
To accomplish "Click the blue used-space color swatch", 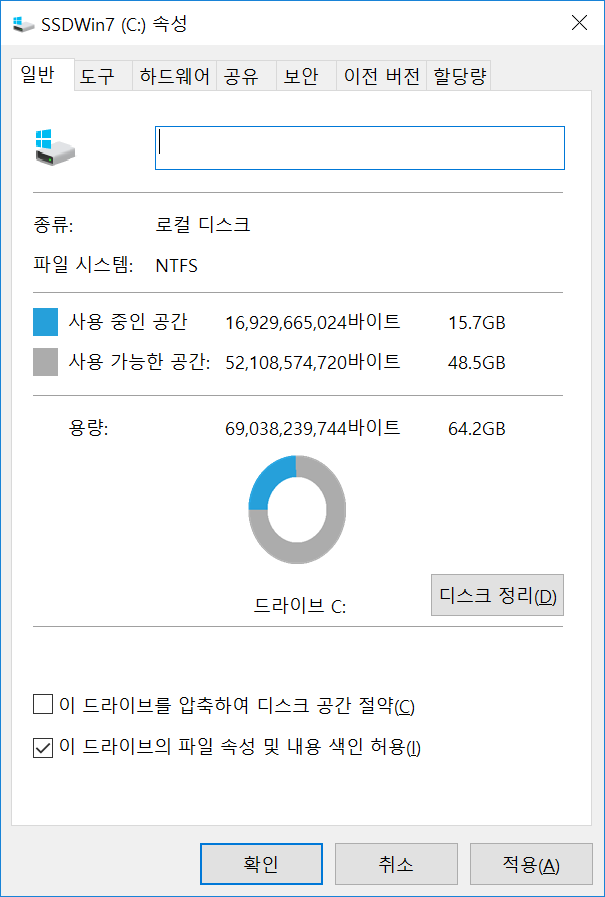I will [x=45, y=322].
